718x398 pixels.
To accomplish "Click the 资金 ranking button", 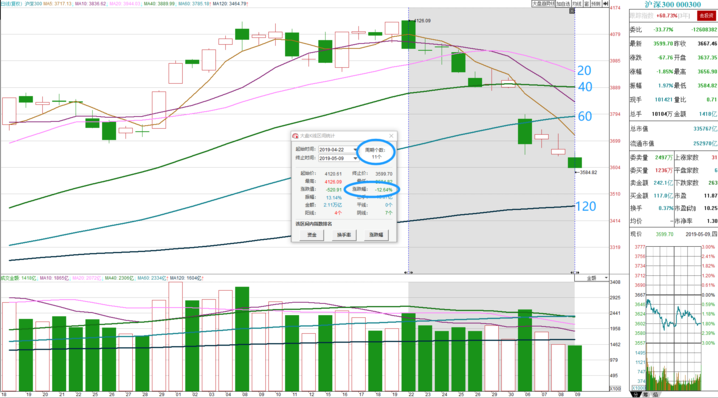I will click(x=312, y=234).
